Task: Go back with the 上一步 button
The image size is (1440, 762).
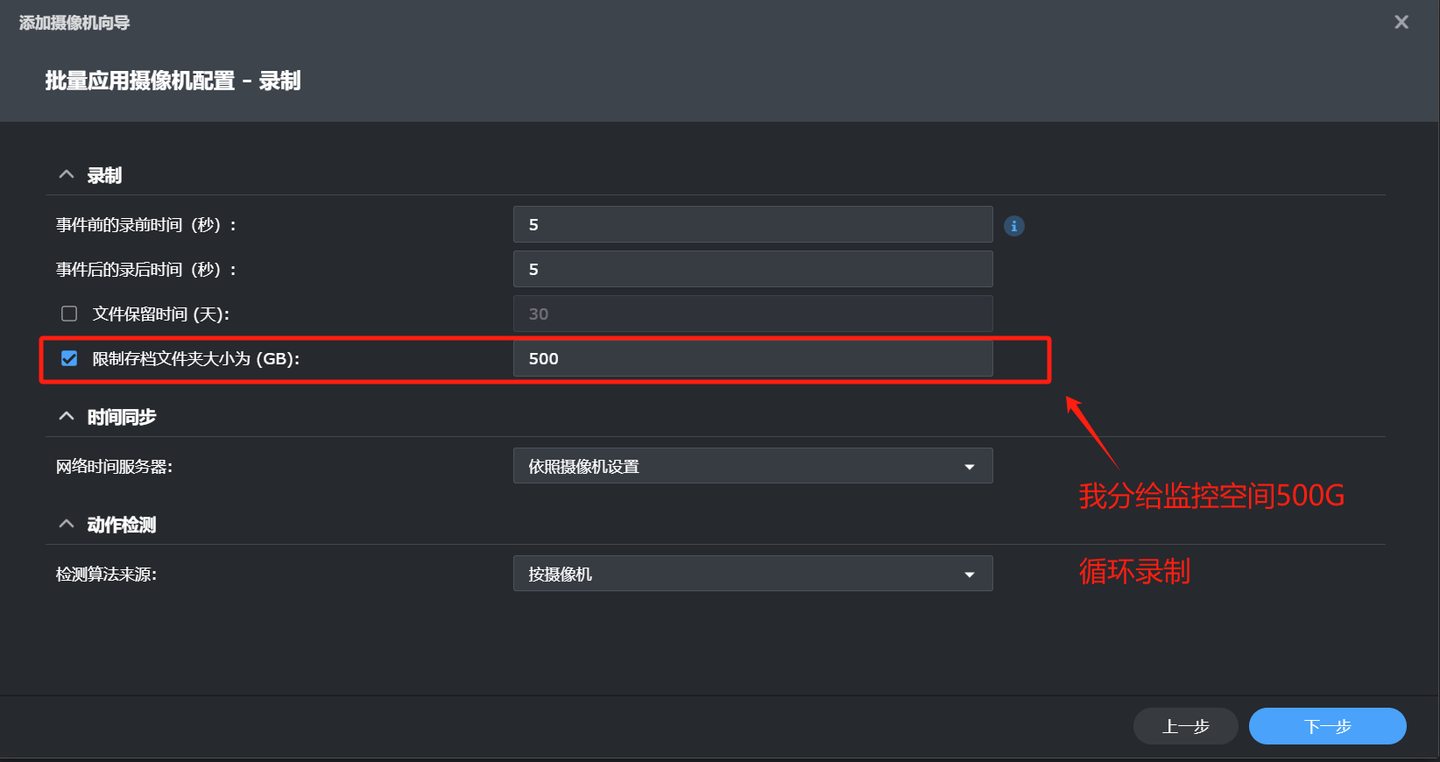Action: (1185, 727)
